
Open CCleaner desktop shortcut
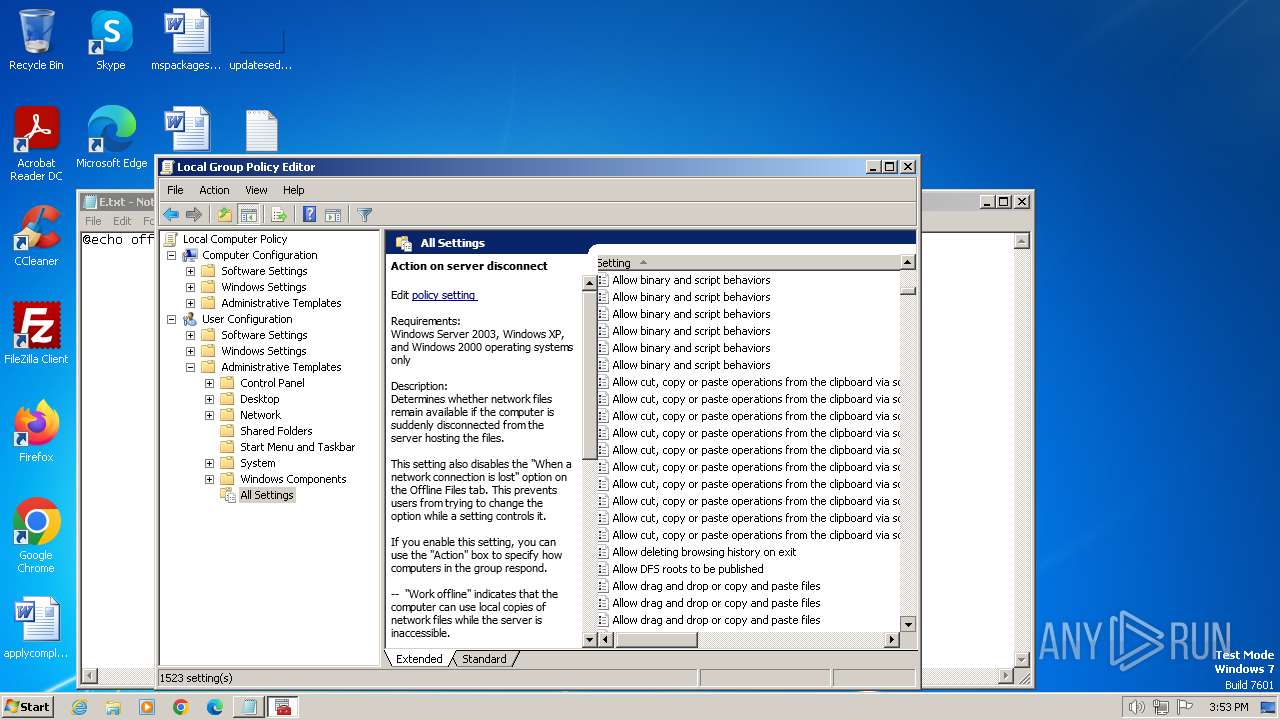click(36, 236)
